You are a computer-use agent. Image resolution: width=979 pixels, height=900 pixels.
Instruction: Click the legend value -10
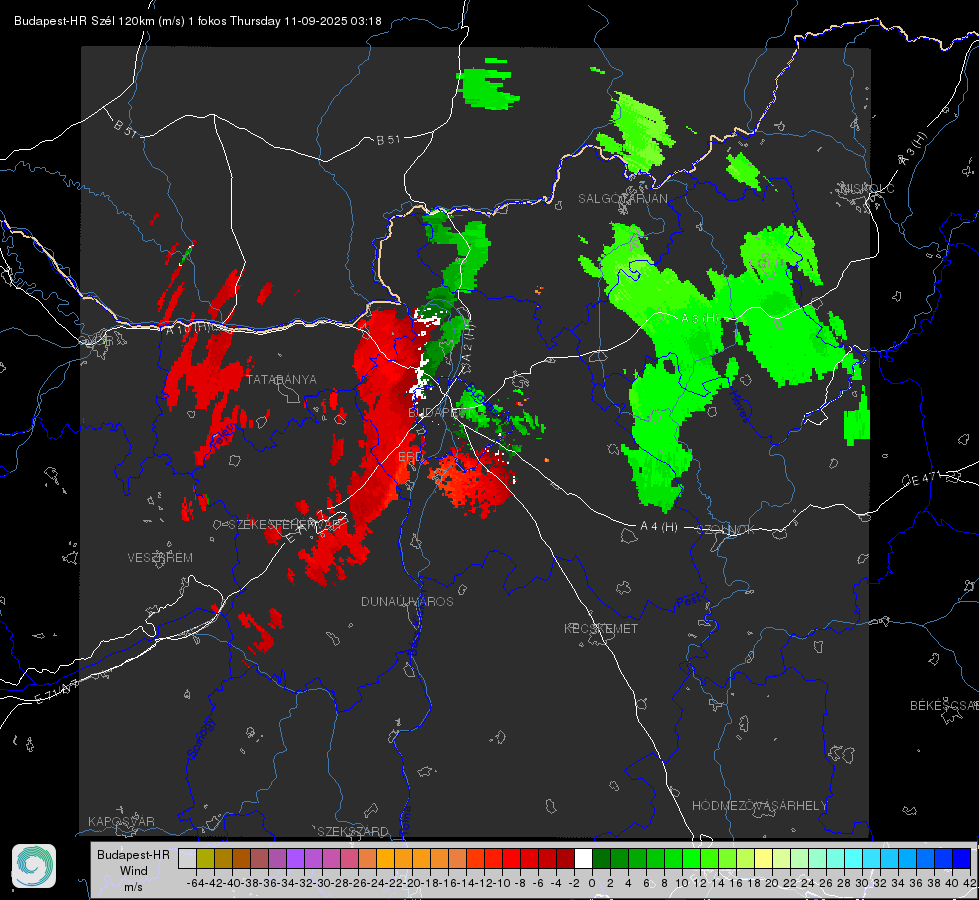coord(502,883)
